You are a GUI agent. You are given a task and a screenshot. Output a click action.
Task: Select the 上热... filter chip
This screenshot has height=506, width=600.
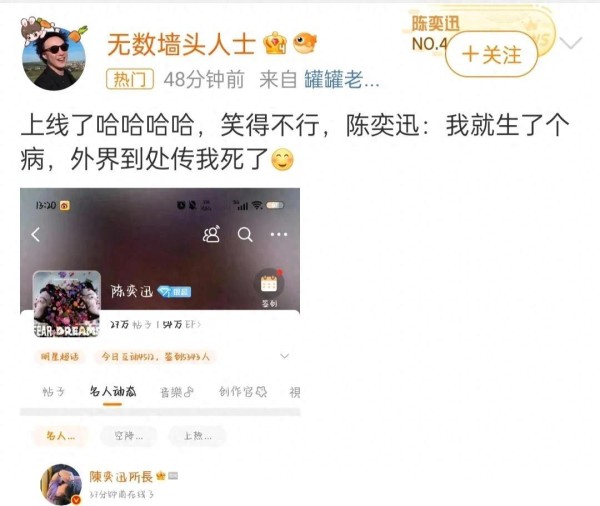pos(197,436)
